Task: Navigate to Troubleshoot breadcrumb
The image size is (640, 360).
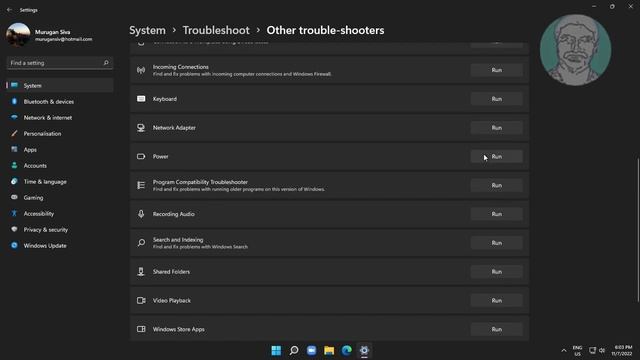Action: [216, 30]
